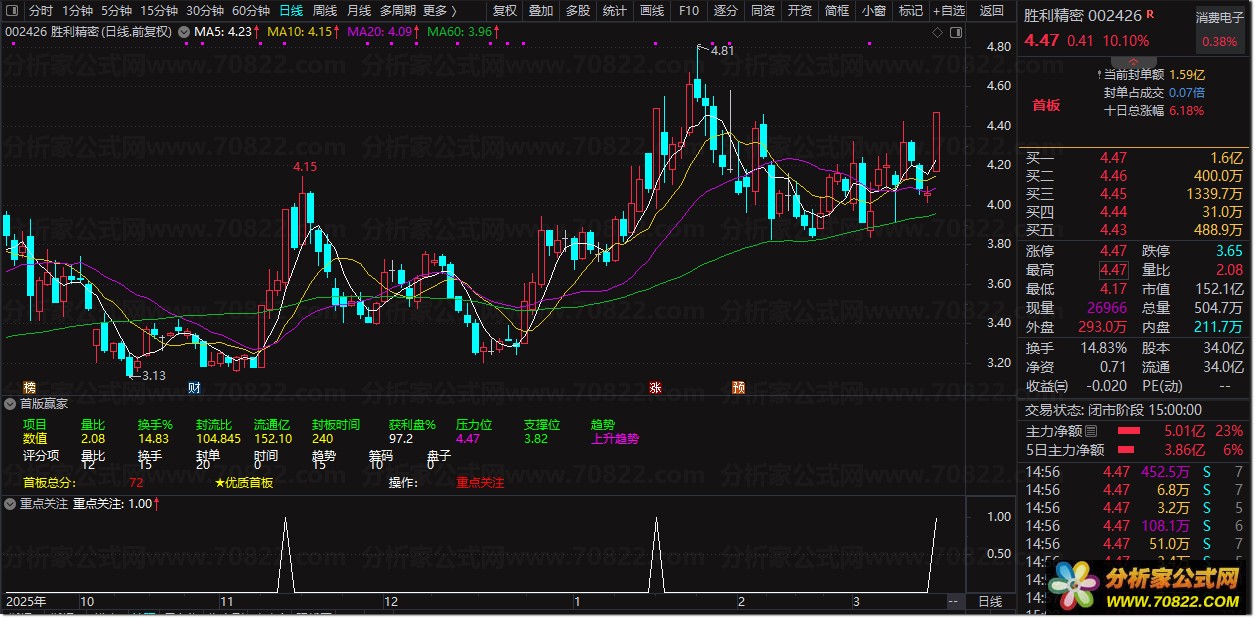
Task: Click the 逐分 toolbar button
Action: click(x=726, y=11)
